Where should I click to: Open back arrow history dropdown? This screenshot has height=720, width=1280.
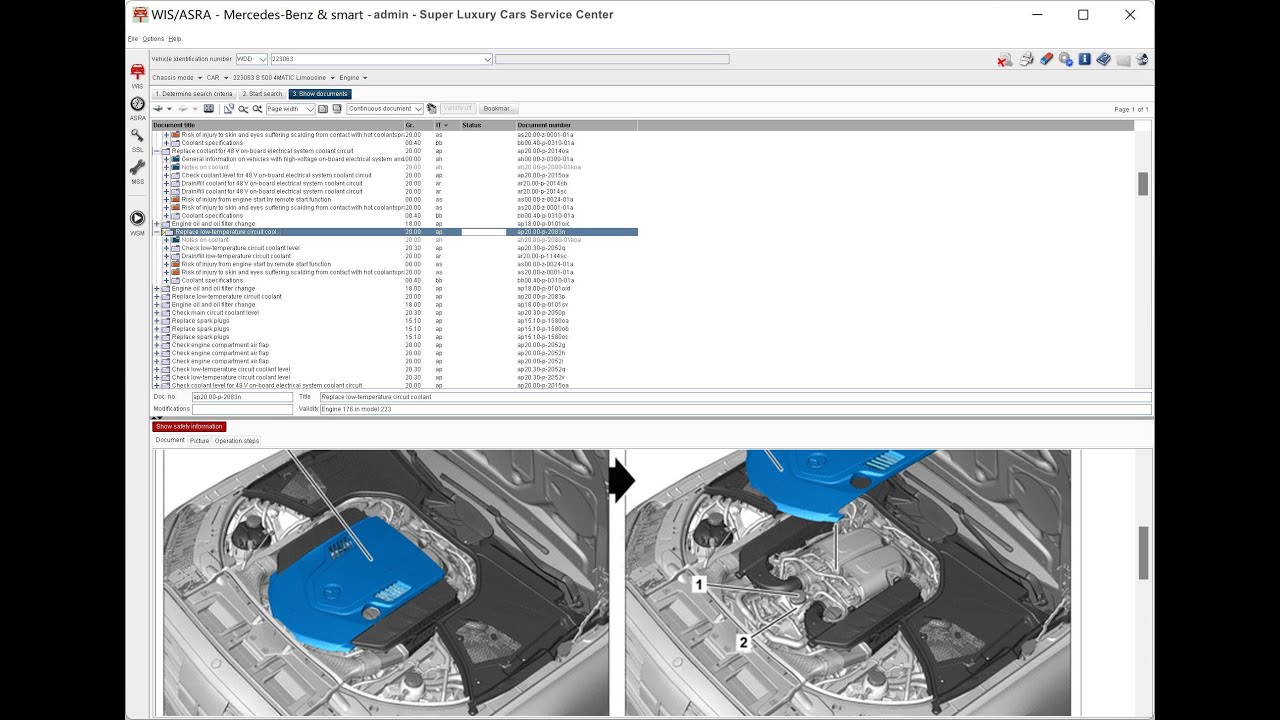[x=169, y=109]
